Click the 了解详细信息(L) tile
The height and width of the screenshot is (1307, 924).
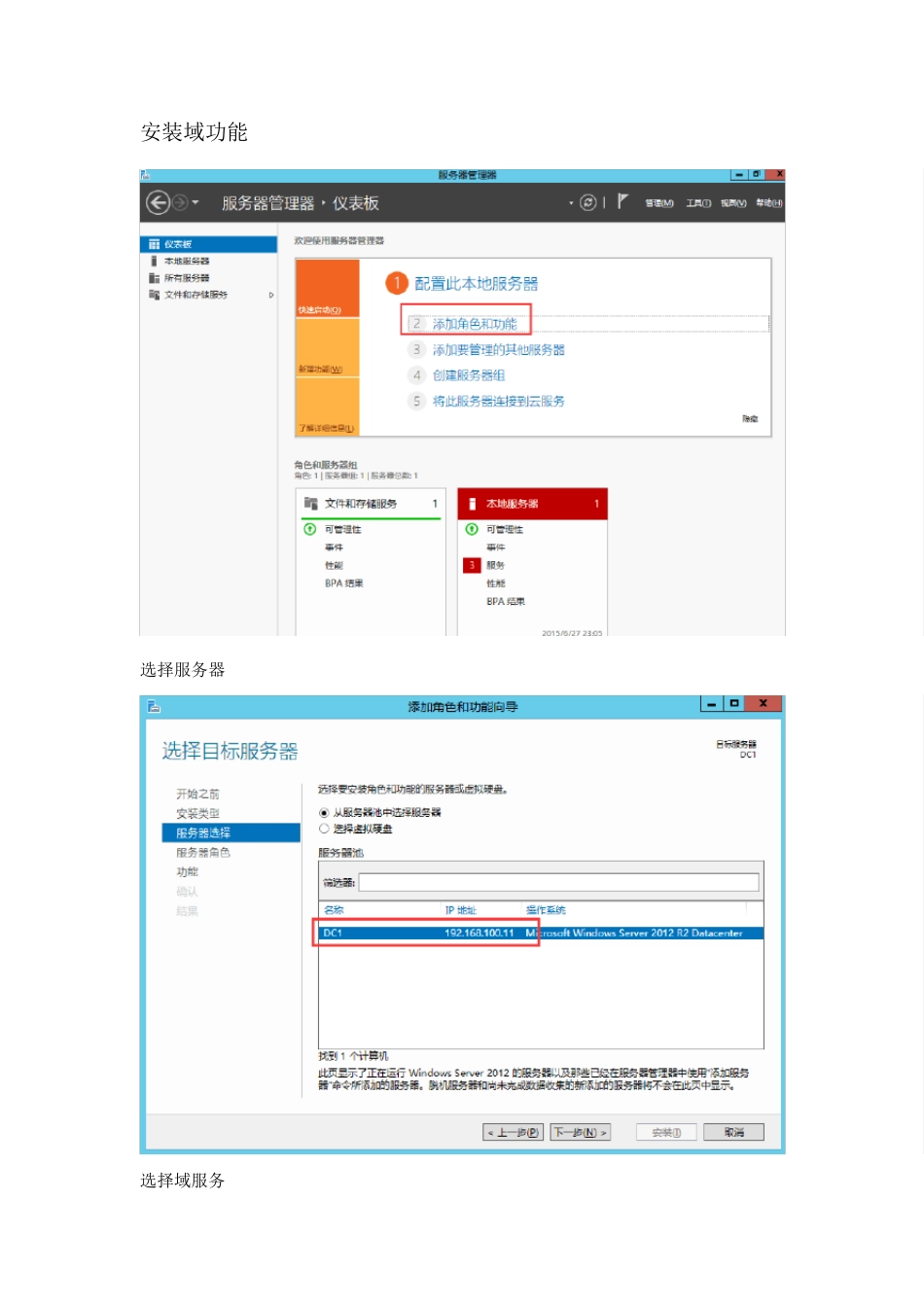tap(327, 406)
